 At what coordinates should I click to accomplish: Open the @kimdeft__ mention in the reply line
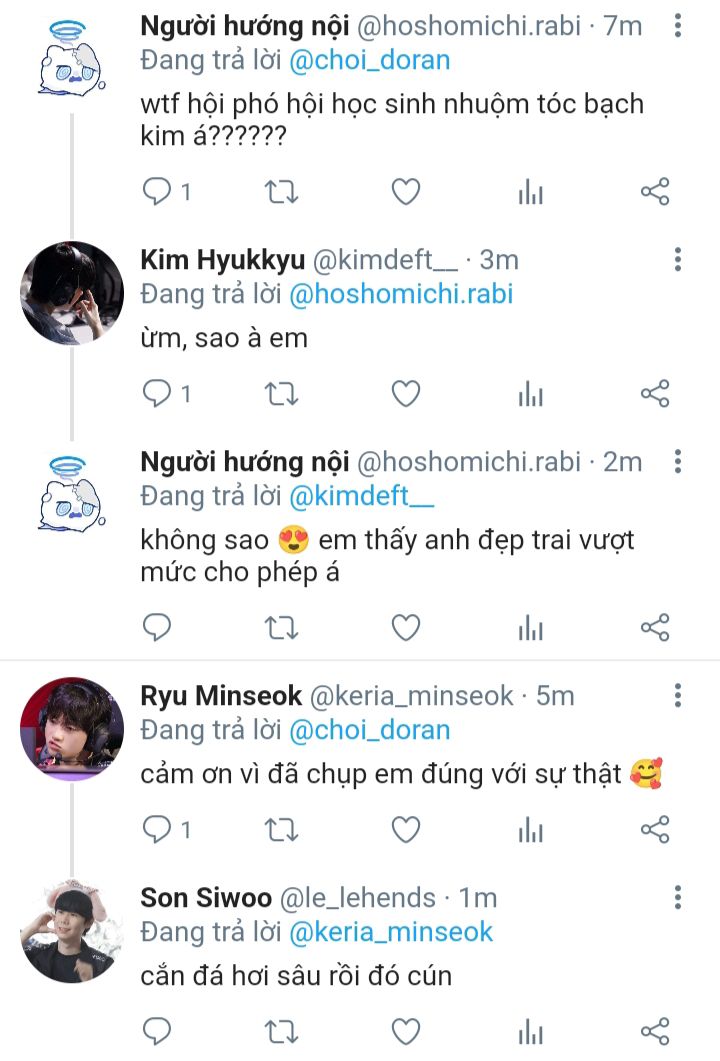(362, 496)
